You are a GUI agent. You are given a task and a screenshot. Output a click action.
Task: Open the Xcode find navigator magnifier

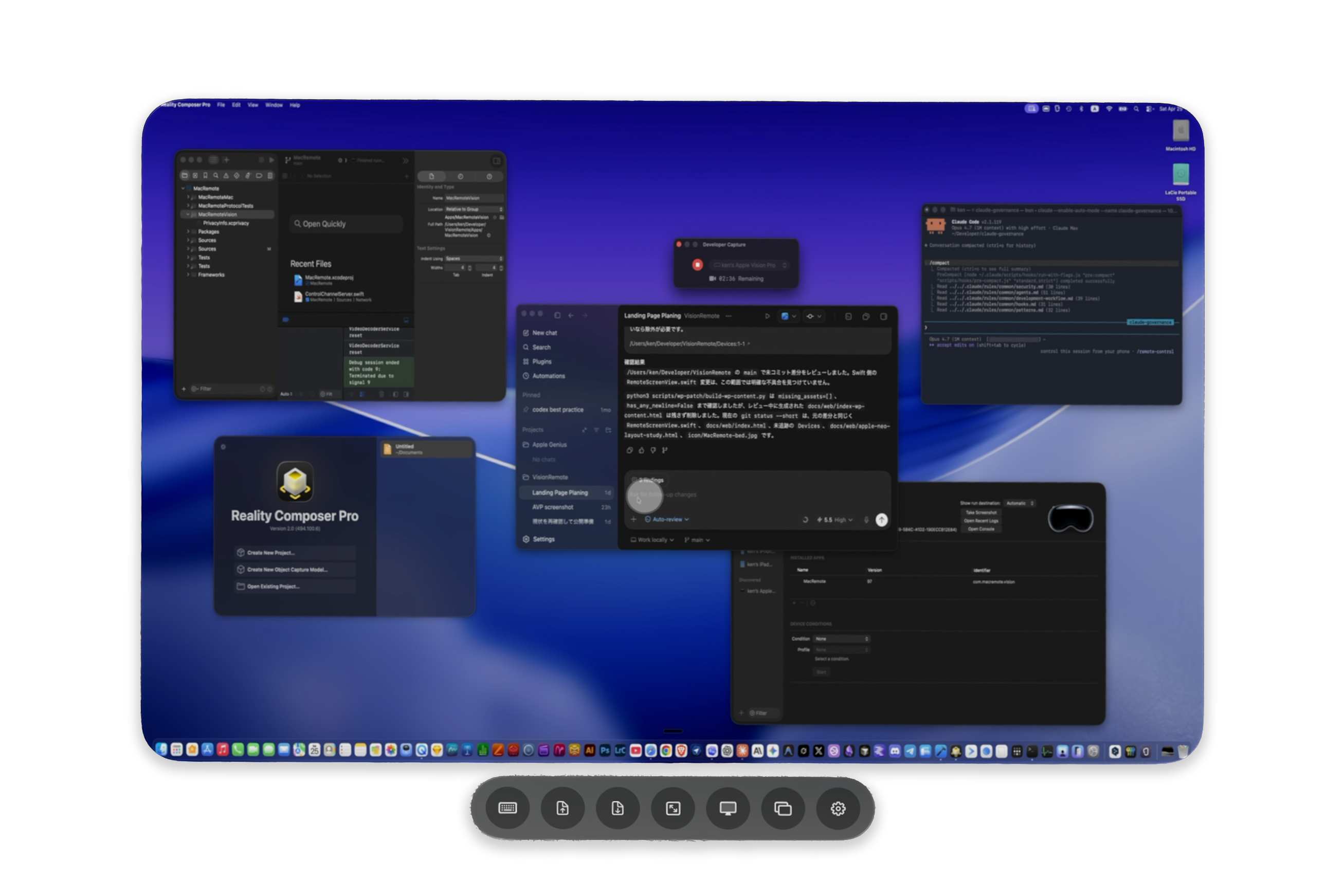tap(216, 175)
